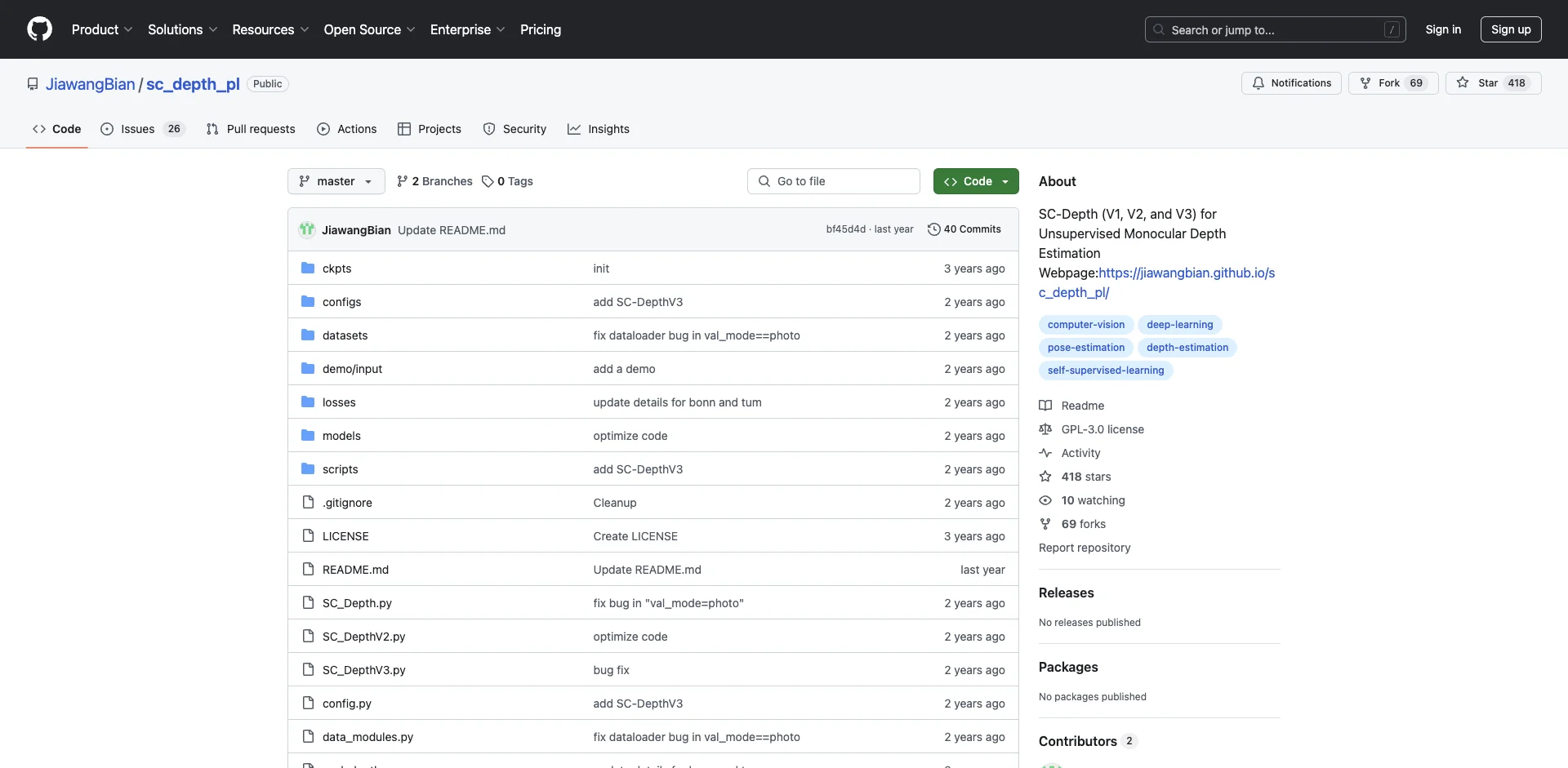Switch to the Insights tab
Screen dimensions: 1568x768
coord(599,129)
